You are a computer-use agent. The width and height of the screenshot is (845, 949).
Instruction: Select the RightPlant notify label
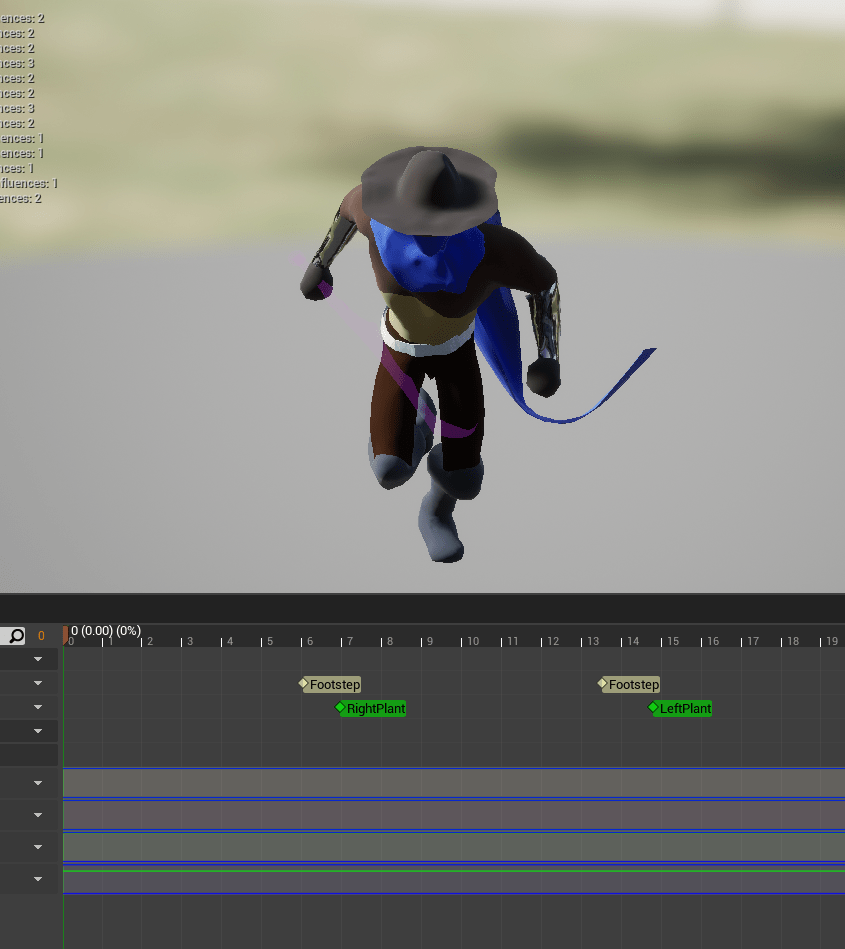pyautogui.click(x=376, y=709)
